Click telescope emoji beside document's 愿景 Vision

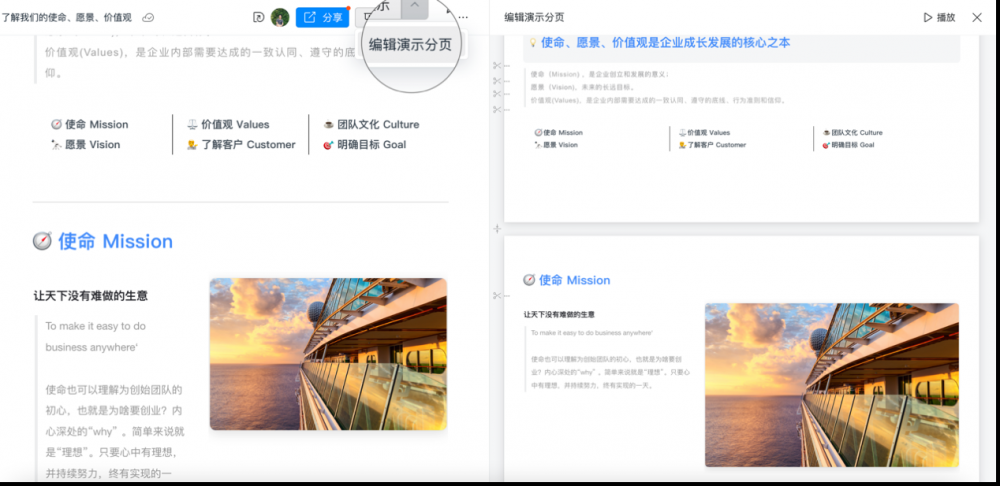click(x=56, y=145)
